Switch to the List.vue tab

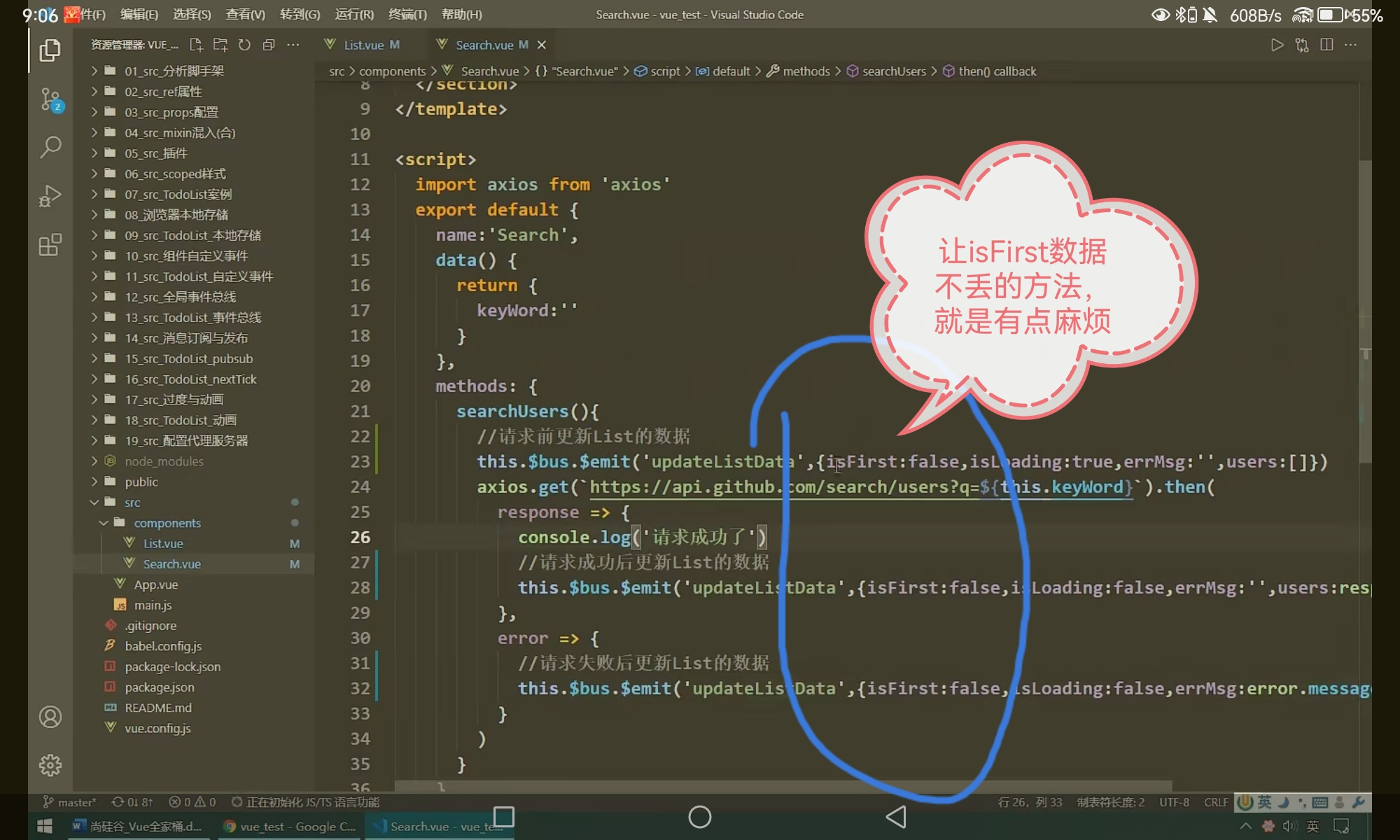click(363, 45)
